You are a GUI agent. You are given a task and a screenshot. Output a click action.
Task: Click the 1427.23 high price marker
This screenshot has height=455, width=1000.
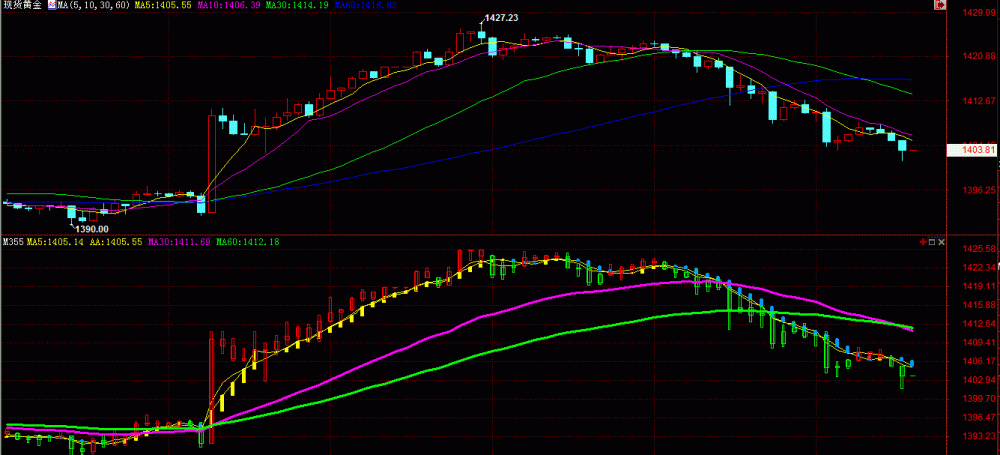(501, 19)
